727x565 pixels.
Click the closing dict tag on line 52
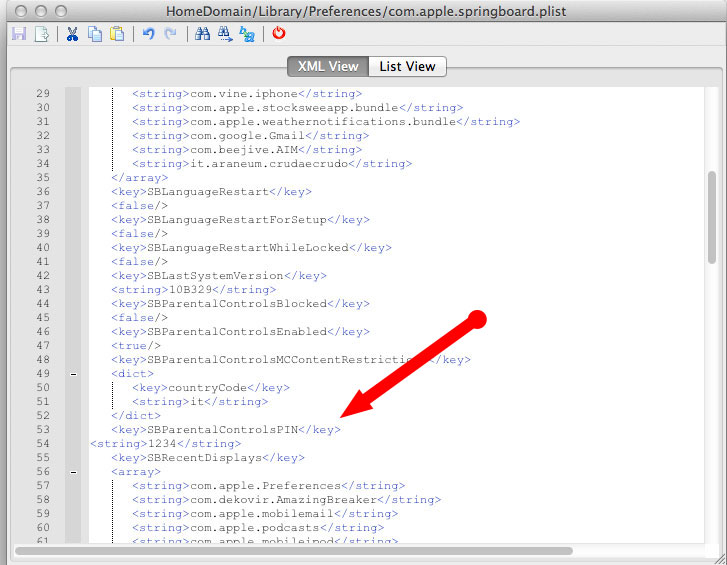(x=136, y=416)
